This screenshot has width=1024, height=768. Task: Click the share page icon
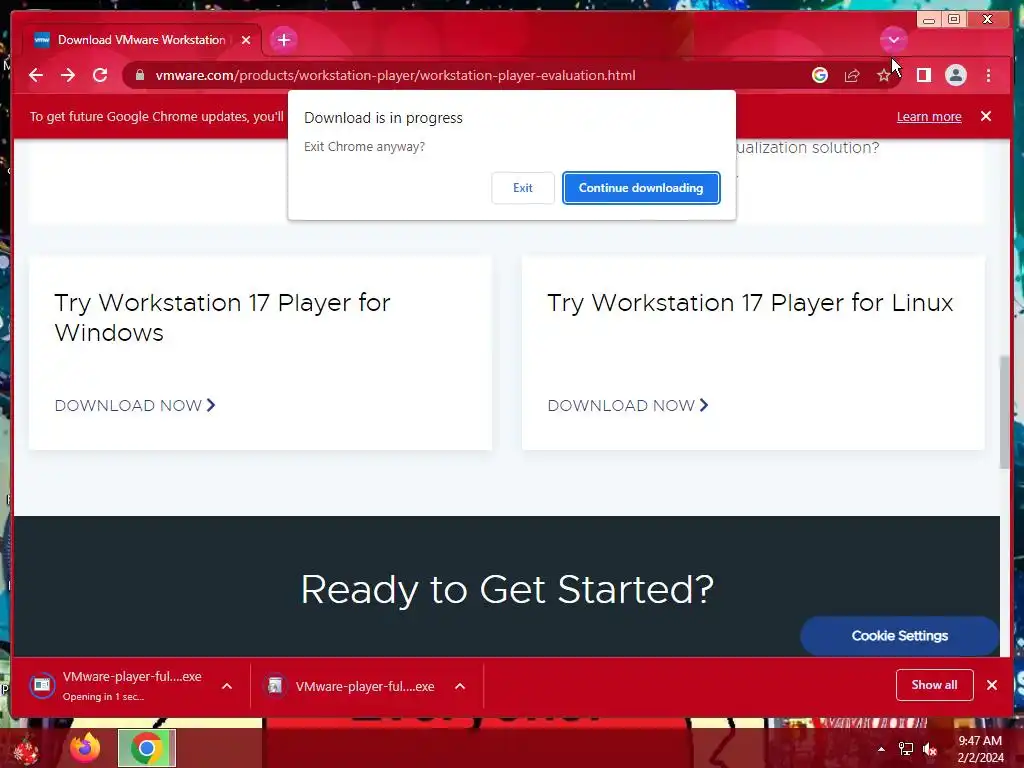(x=852, y=75)
